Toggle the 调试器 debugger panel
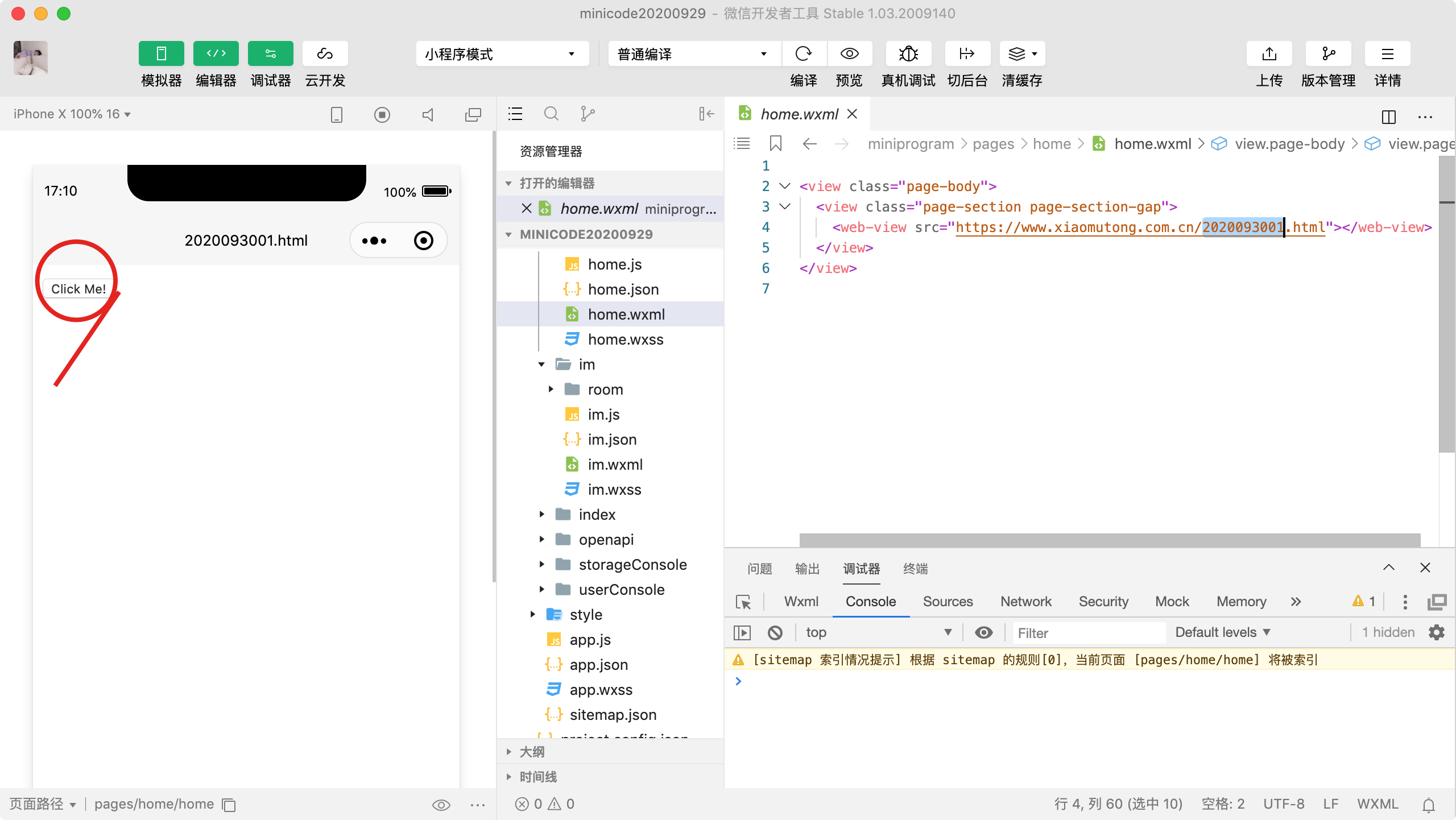This screenshot has height=820, width=1456. click(270, 53)
